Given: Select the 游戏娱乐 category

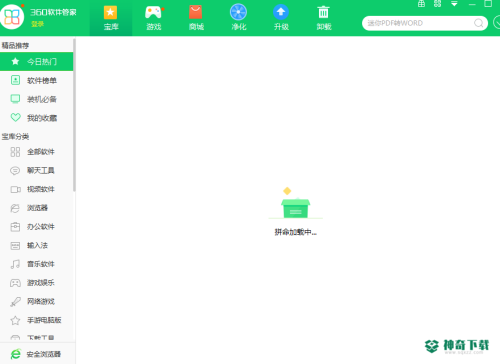Looking at the screenshot, I should (36, 283).
